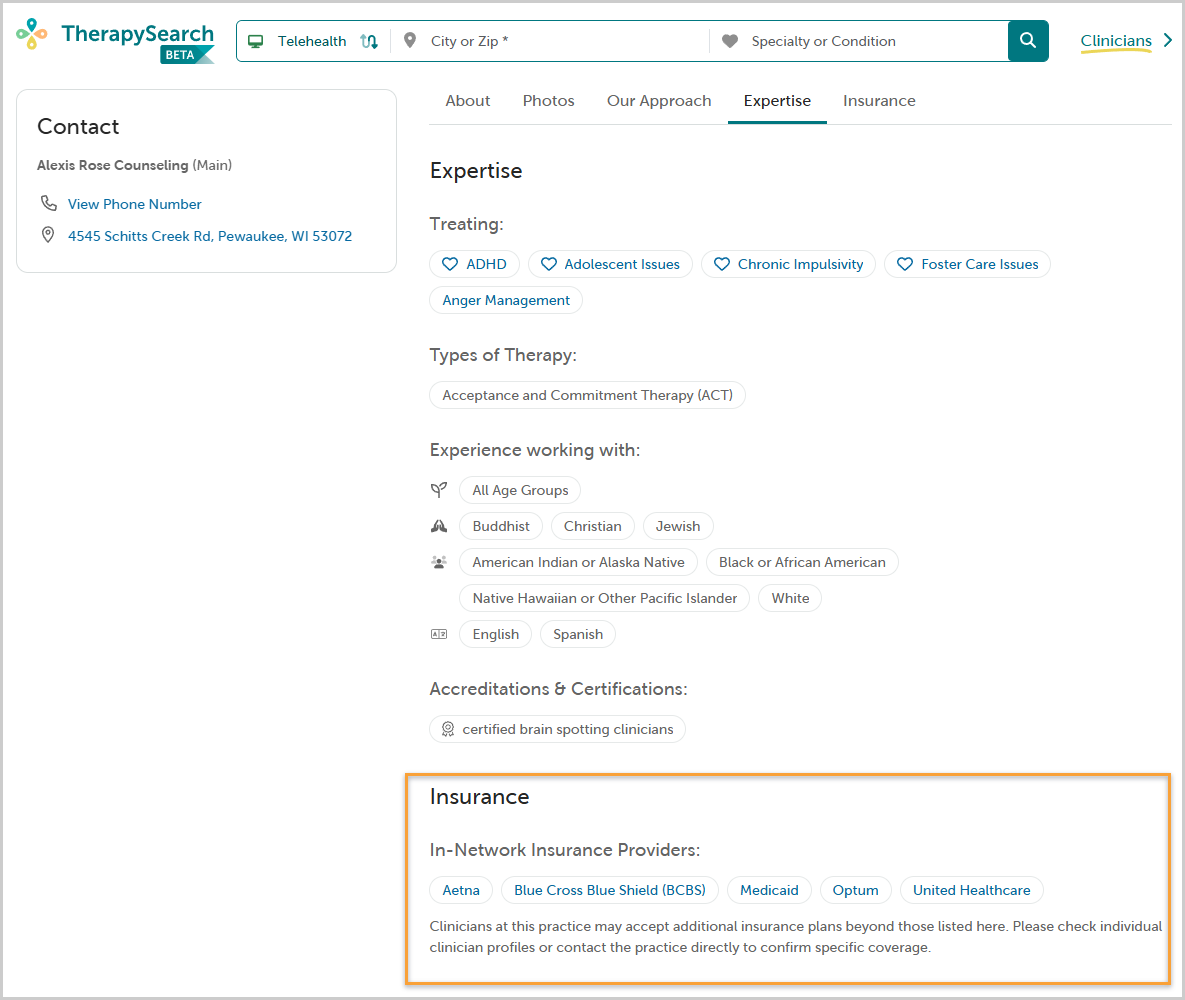This screenshot has height=1000, width=1185.
Task: Expand the Clinicians chevron arrow
Action: [x=1168, y=40]
